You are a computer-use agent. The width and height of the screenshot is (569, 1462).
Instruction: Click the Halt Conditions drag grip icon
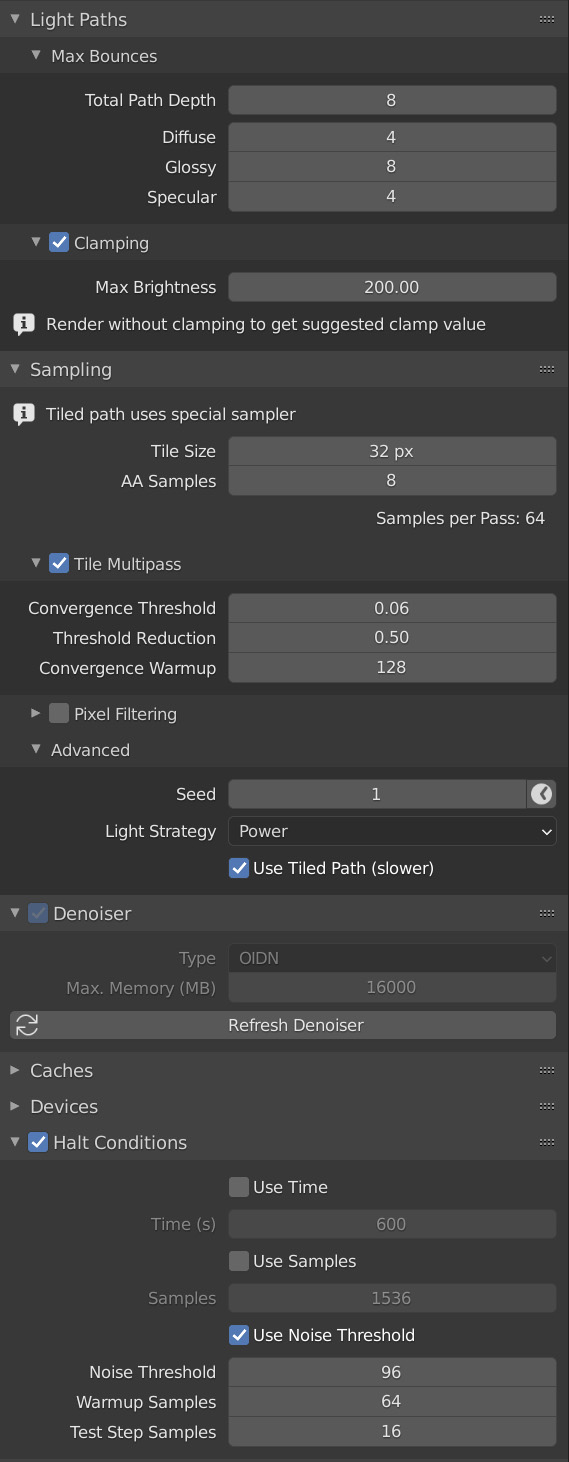(547, 1142)
